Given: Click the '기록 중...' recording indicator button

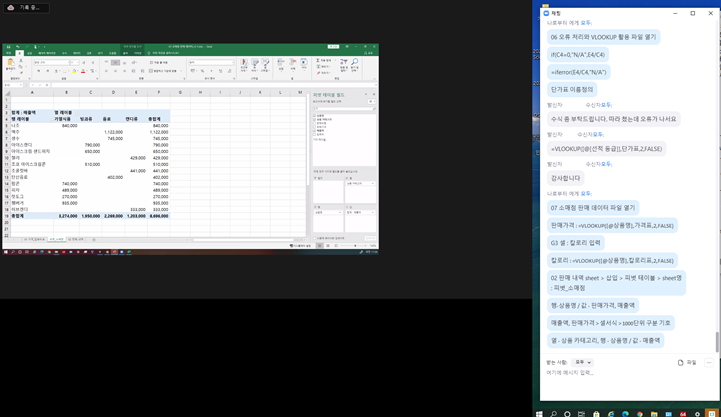Looking at the screenshot, I should (25, 7).
